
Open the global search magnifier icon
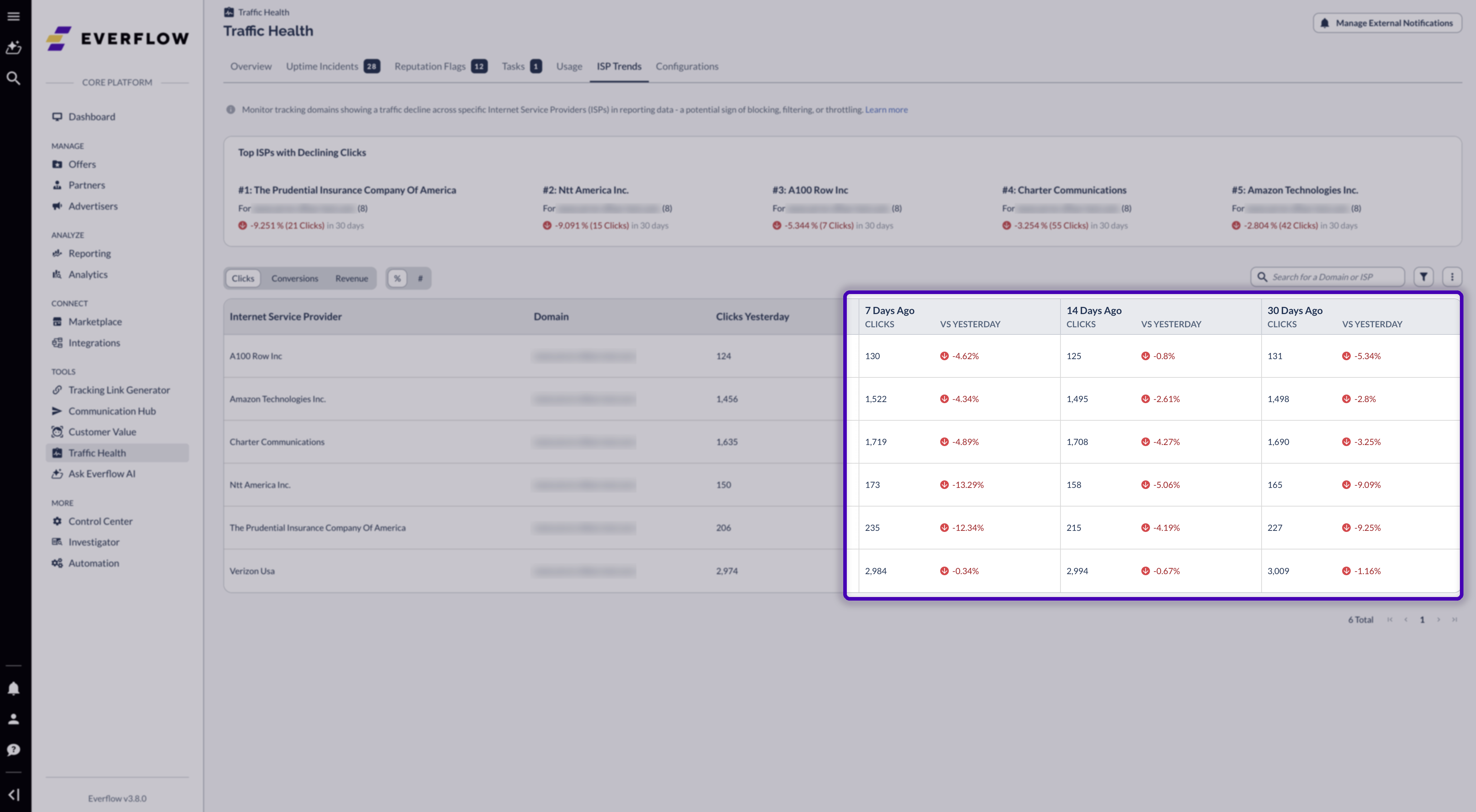click(13, 78)
